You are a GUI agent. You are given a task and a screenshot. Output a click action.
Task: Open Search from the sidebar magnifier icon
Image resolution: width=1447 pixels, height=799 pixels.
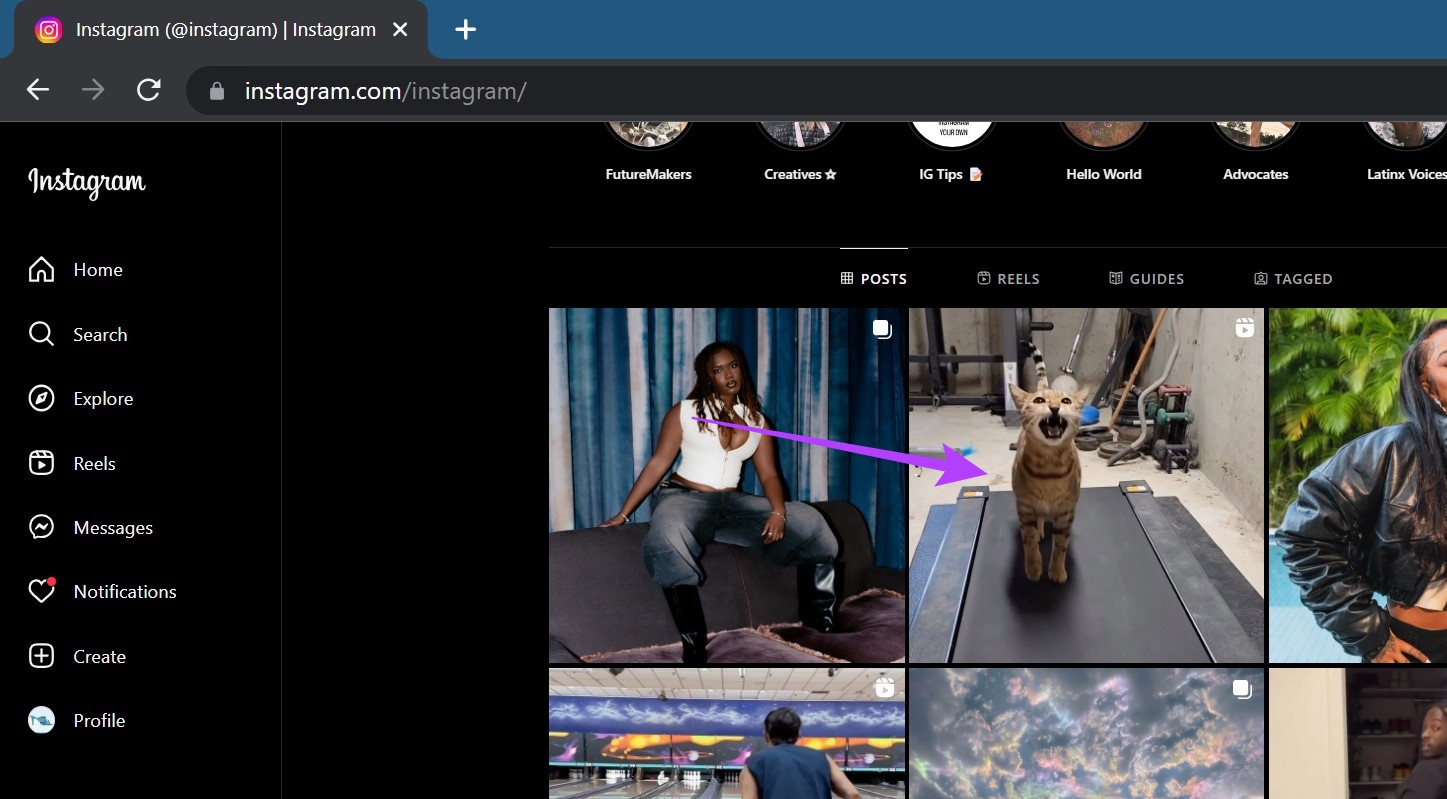pyautogui.click(x=41, y=334)
